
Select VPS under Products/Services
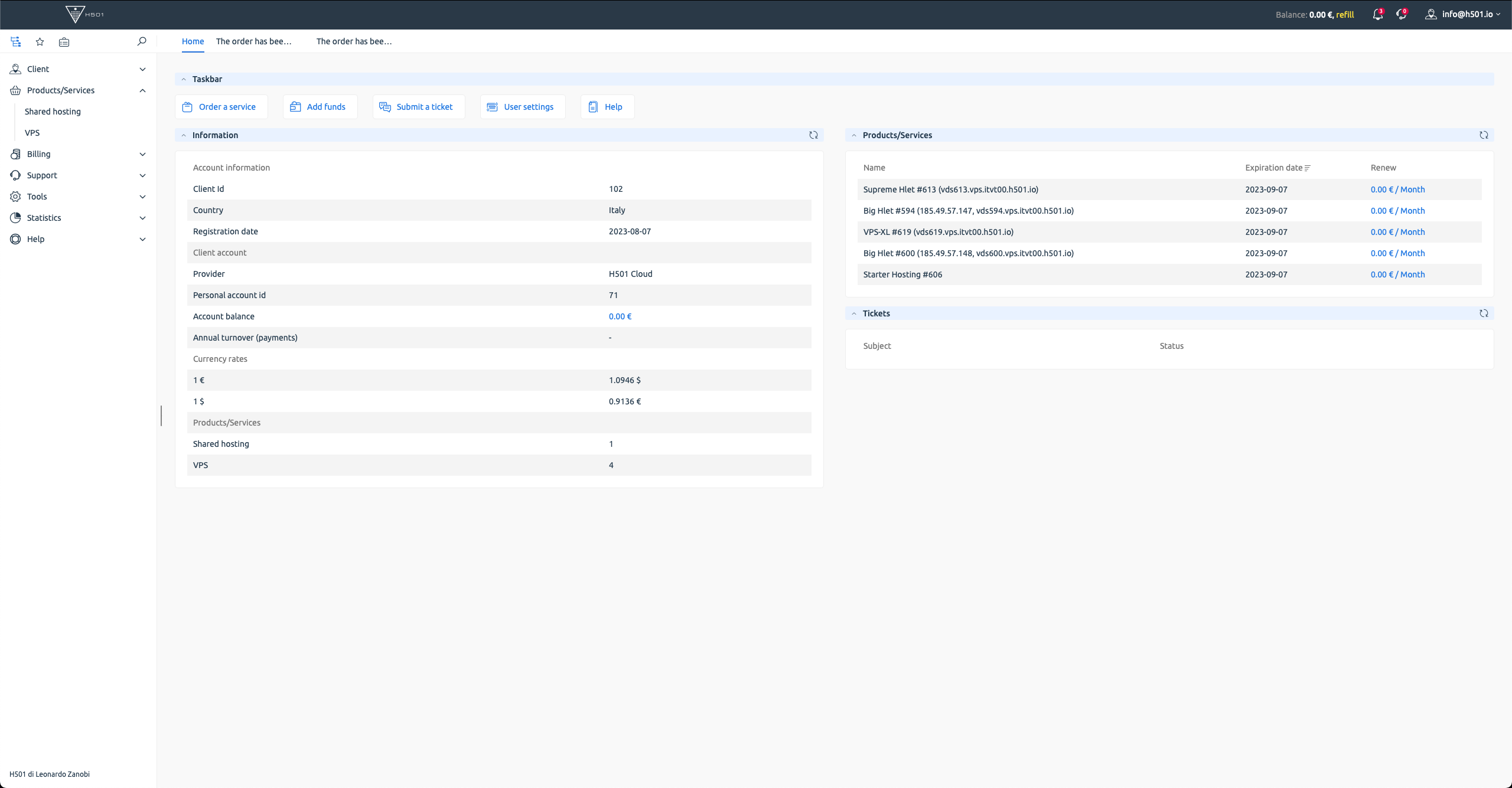pos(32,133)
